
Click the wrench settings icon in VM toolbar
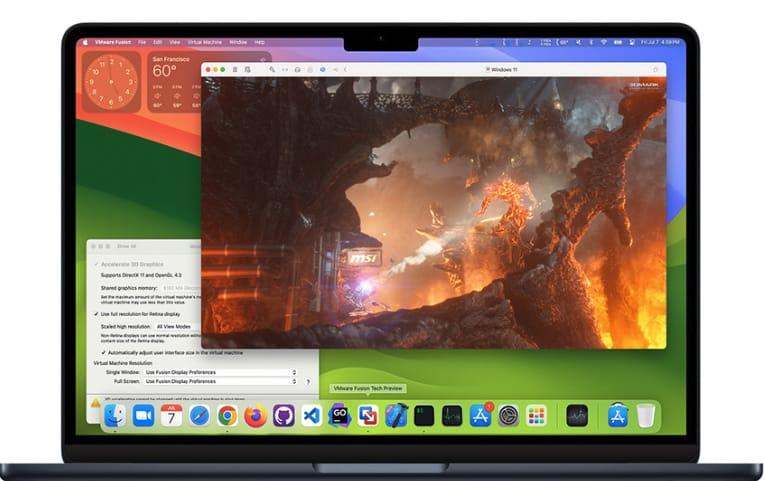click(x=272, y=70)
